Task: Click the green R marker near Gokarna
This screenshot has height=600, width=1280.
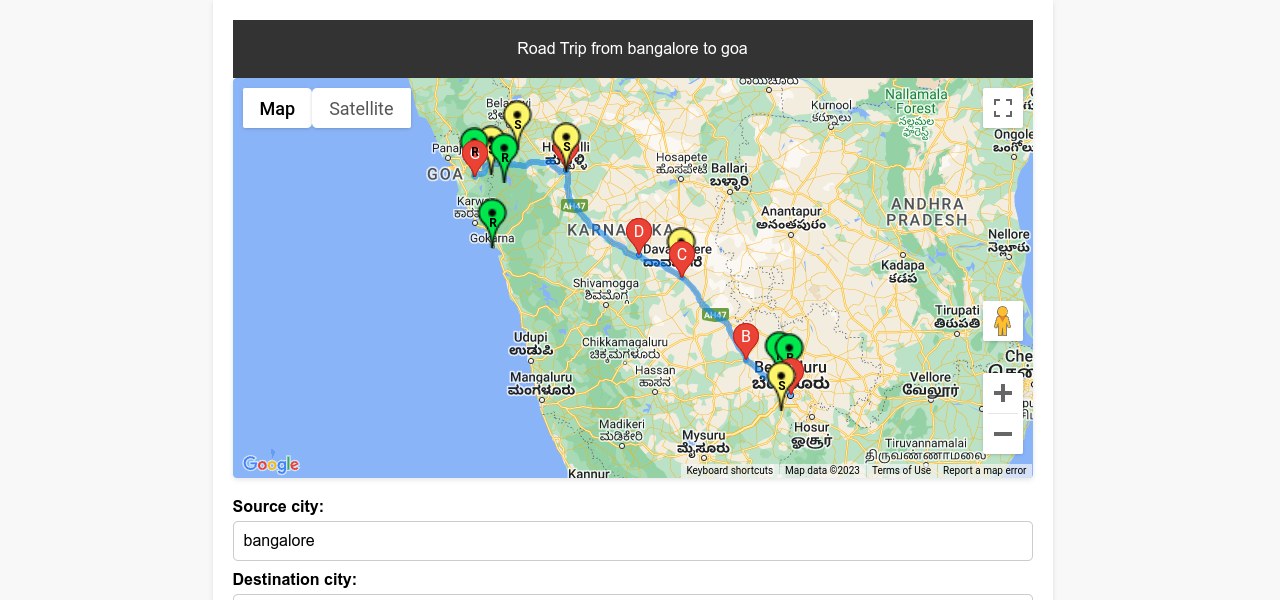Action: pos(492,217)
